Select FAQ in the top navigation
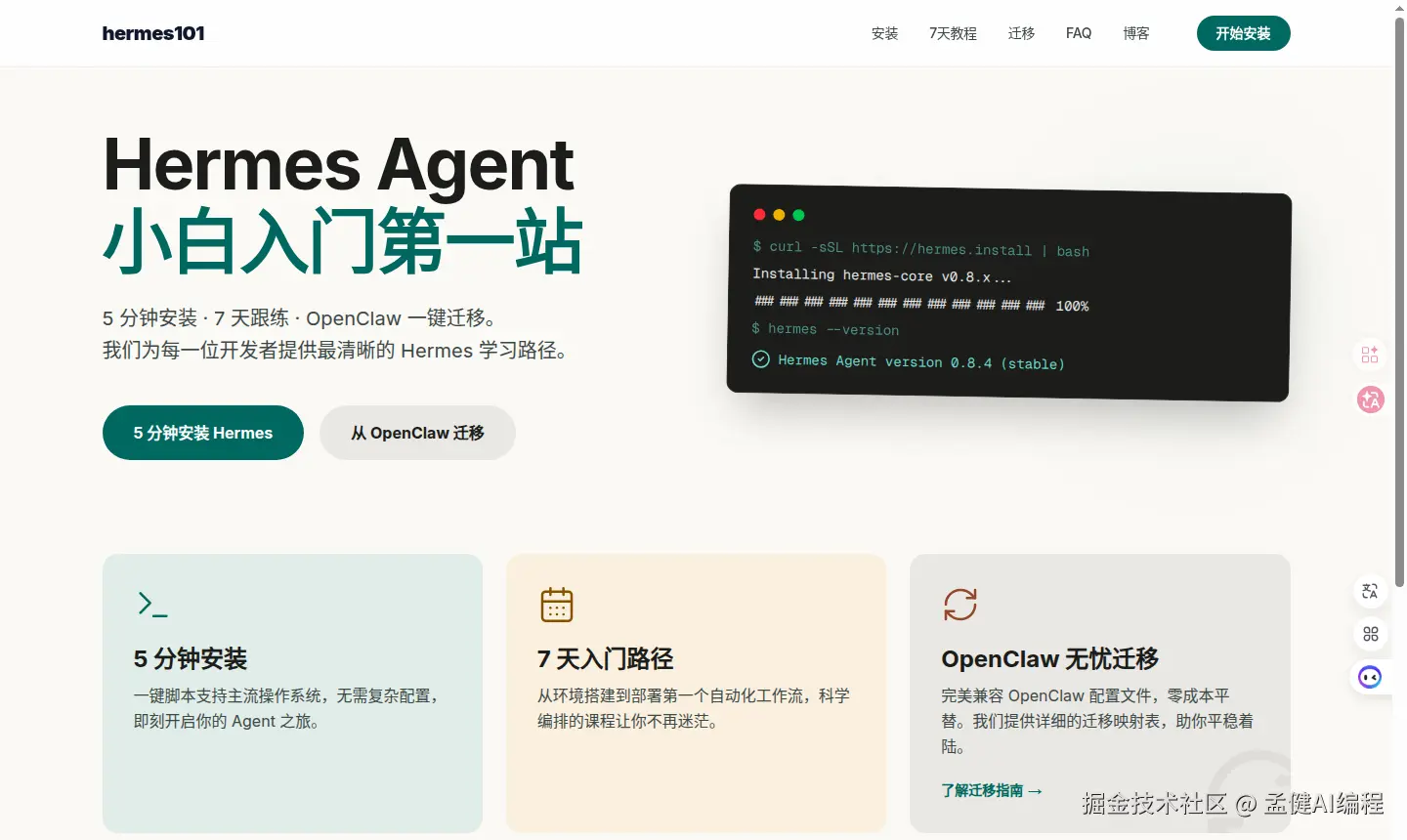The image size is (1407, 840). (1079, 32)
